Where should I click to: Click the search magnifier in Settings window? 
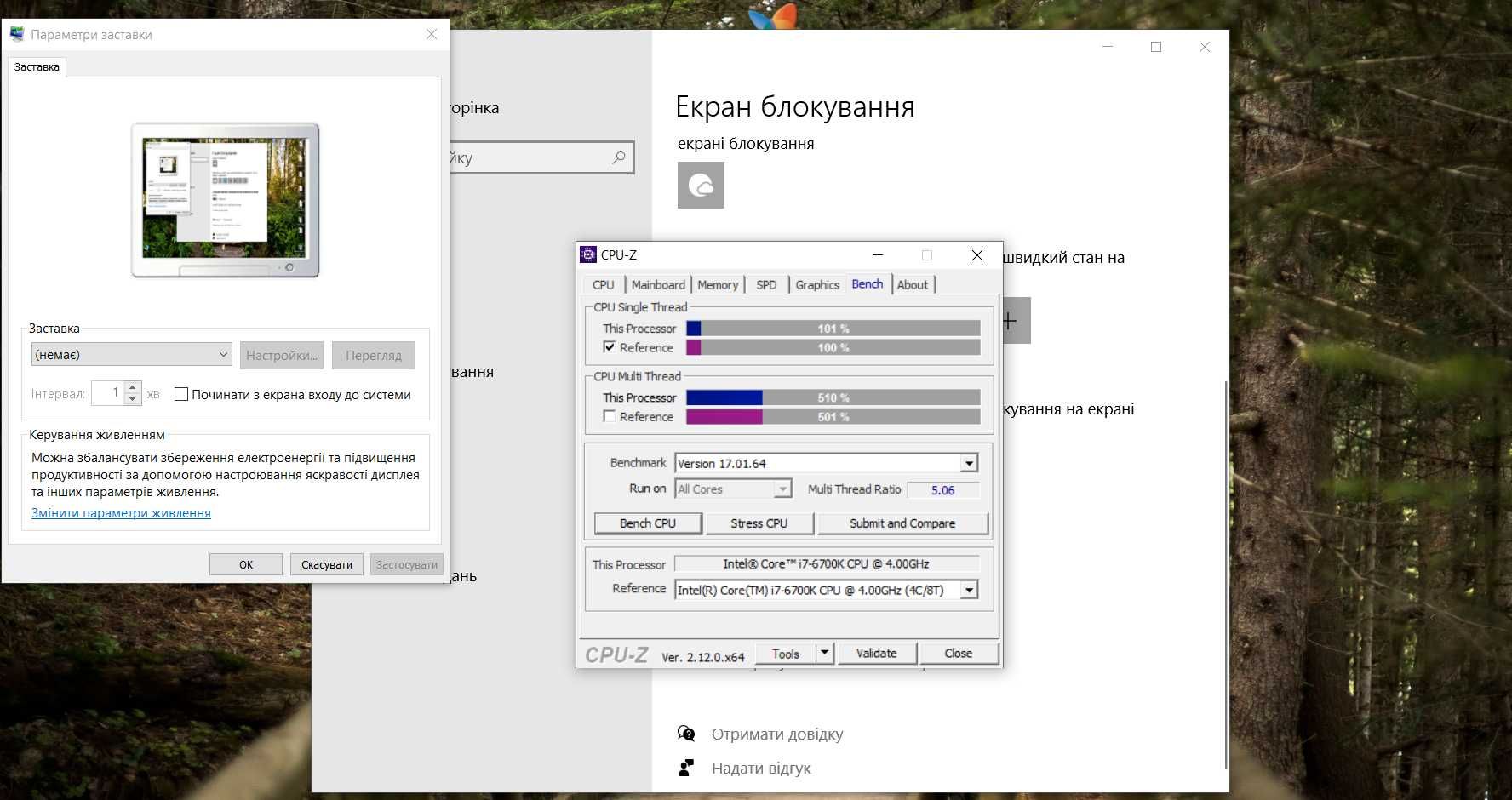(619, 157)
